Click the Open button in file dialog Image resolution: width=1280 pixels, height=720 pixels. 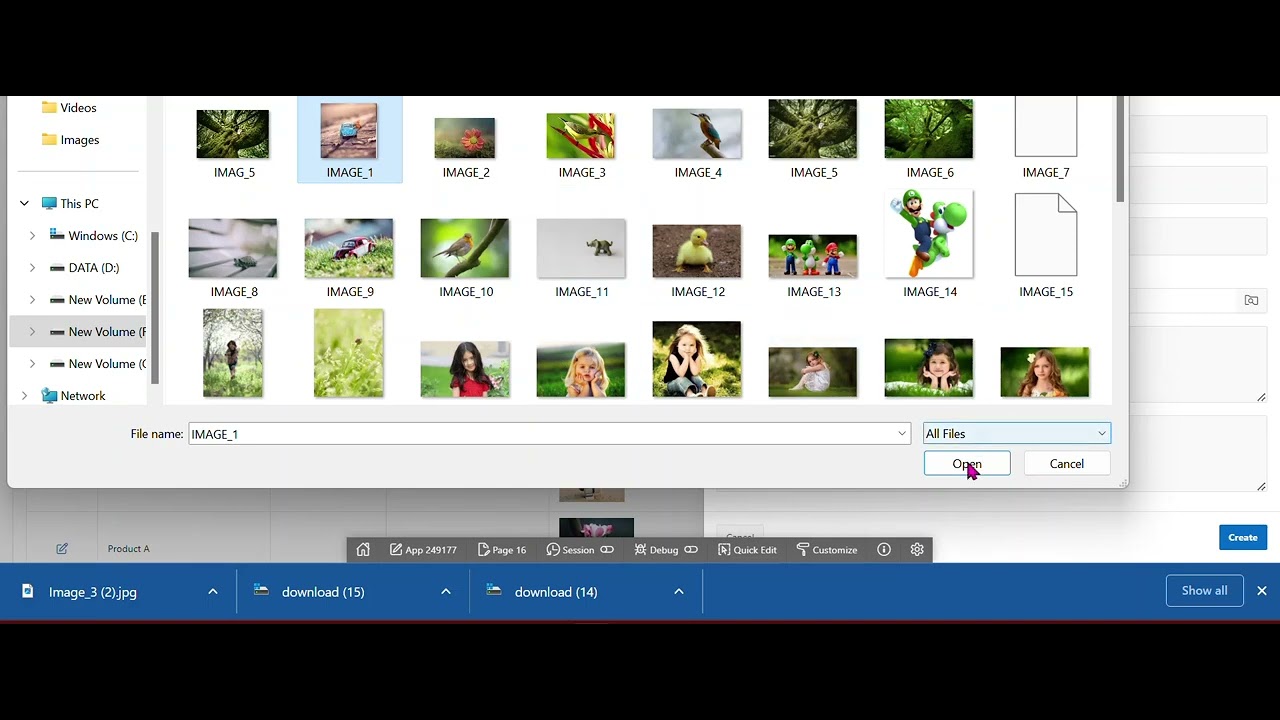tap(967, 464)
